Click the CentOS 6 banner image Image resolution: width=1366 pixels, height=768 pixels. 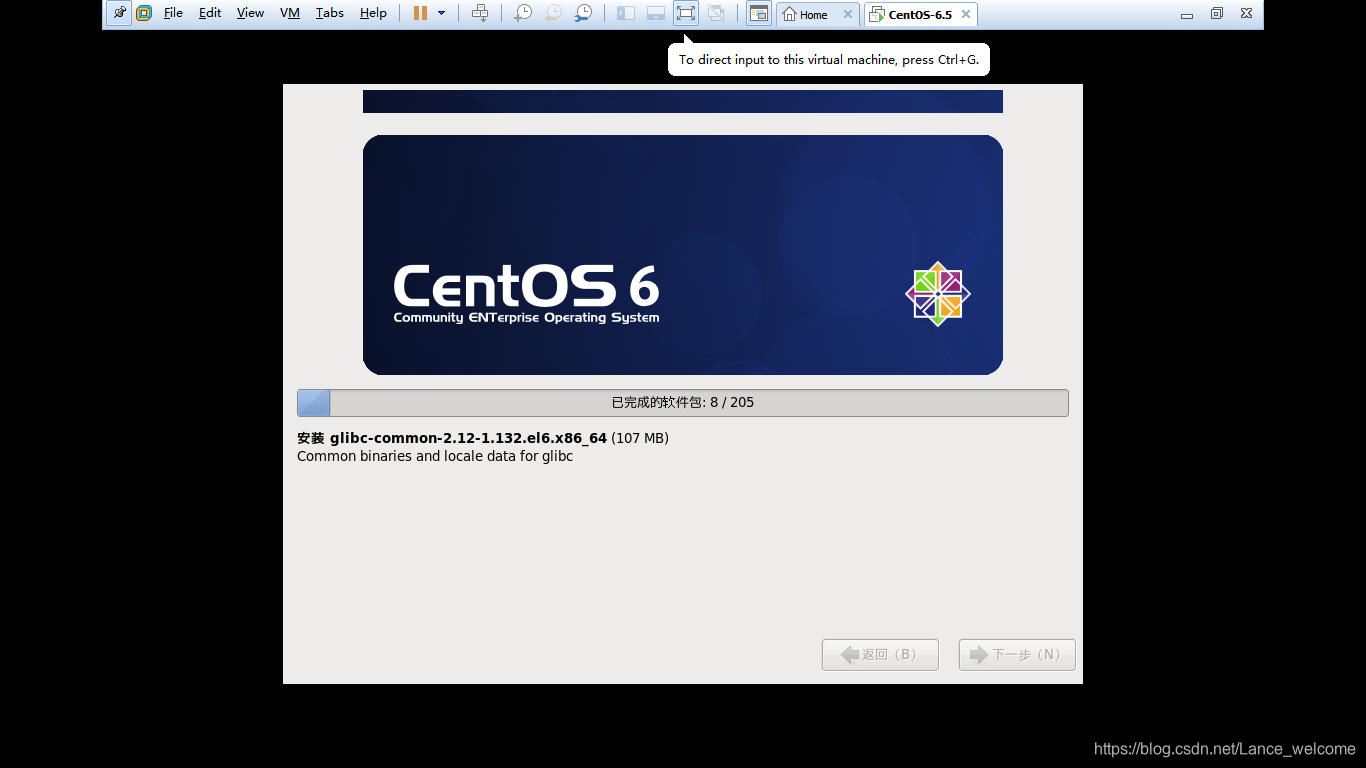(683, 255)
